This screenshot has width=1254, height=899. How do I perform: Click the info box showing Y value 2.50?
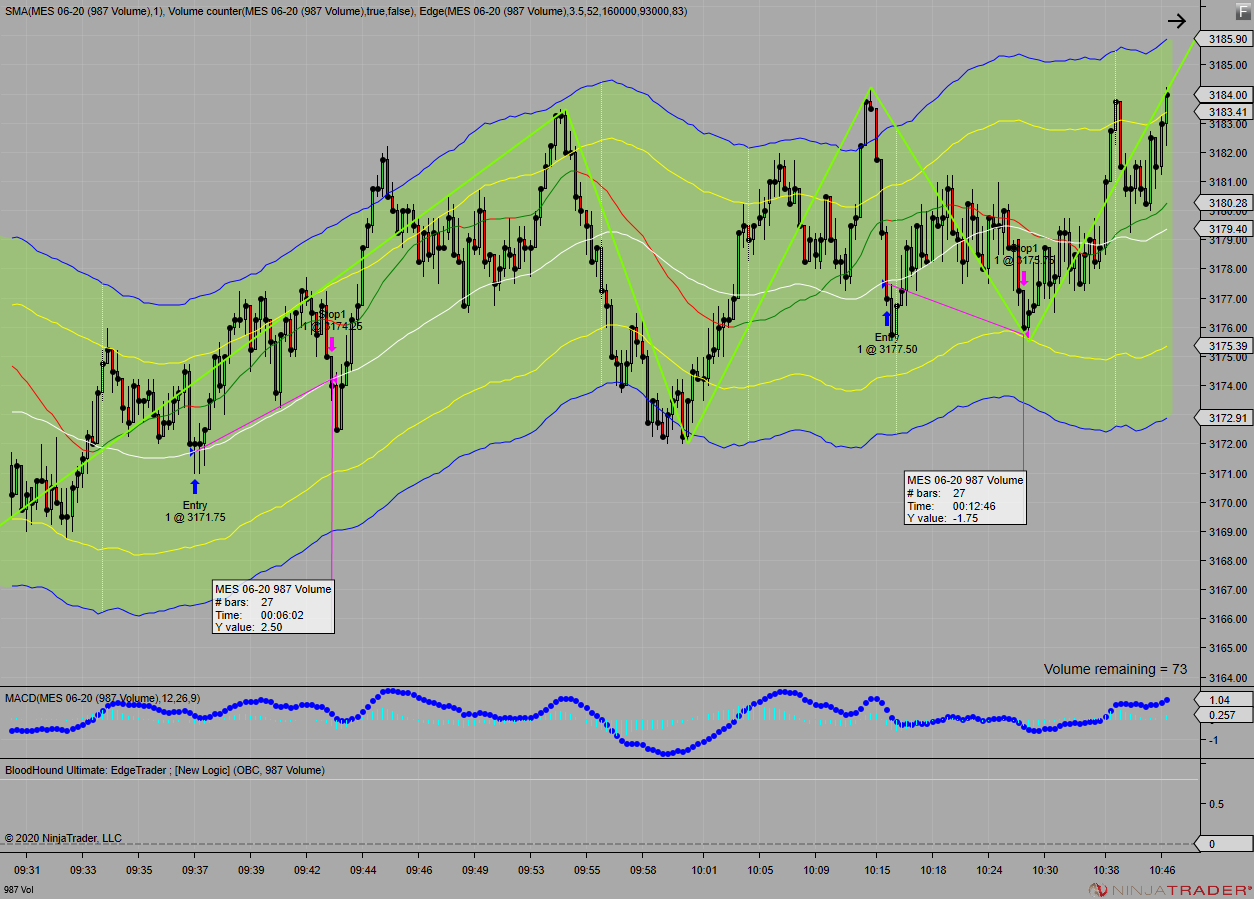click(x=272, y=608)
